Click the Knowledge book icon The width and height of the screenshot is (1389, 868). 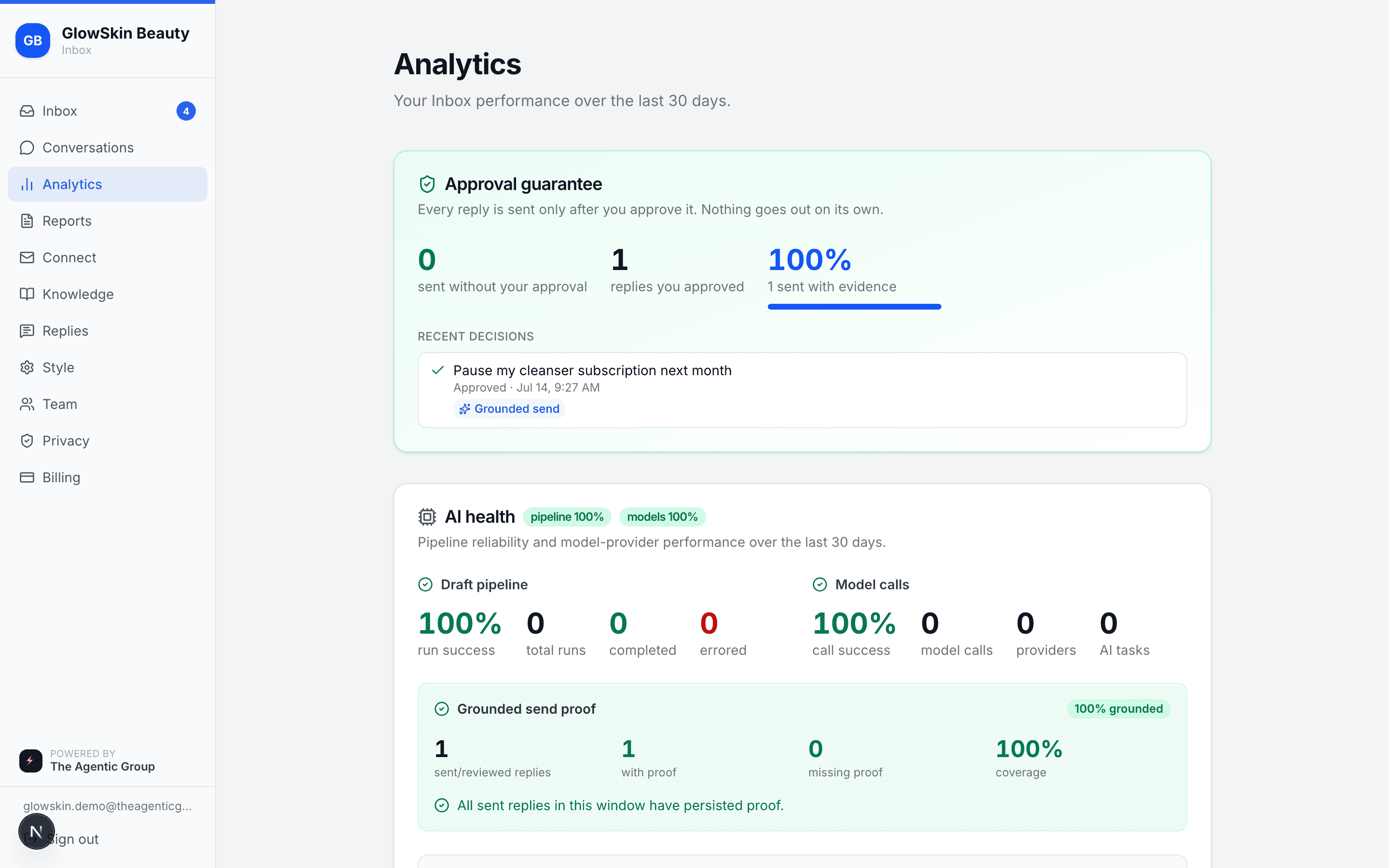point(27,294)
